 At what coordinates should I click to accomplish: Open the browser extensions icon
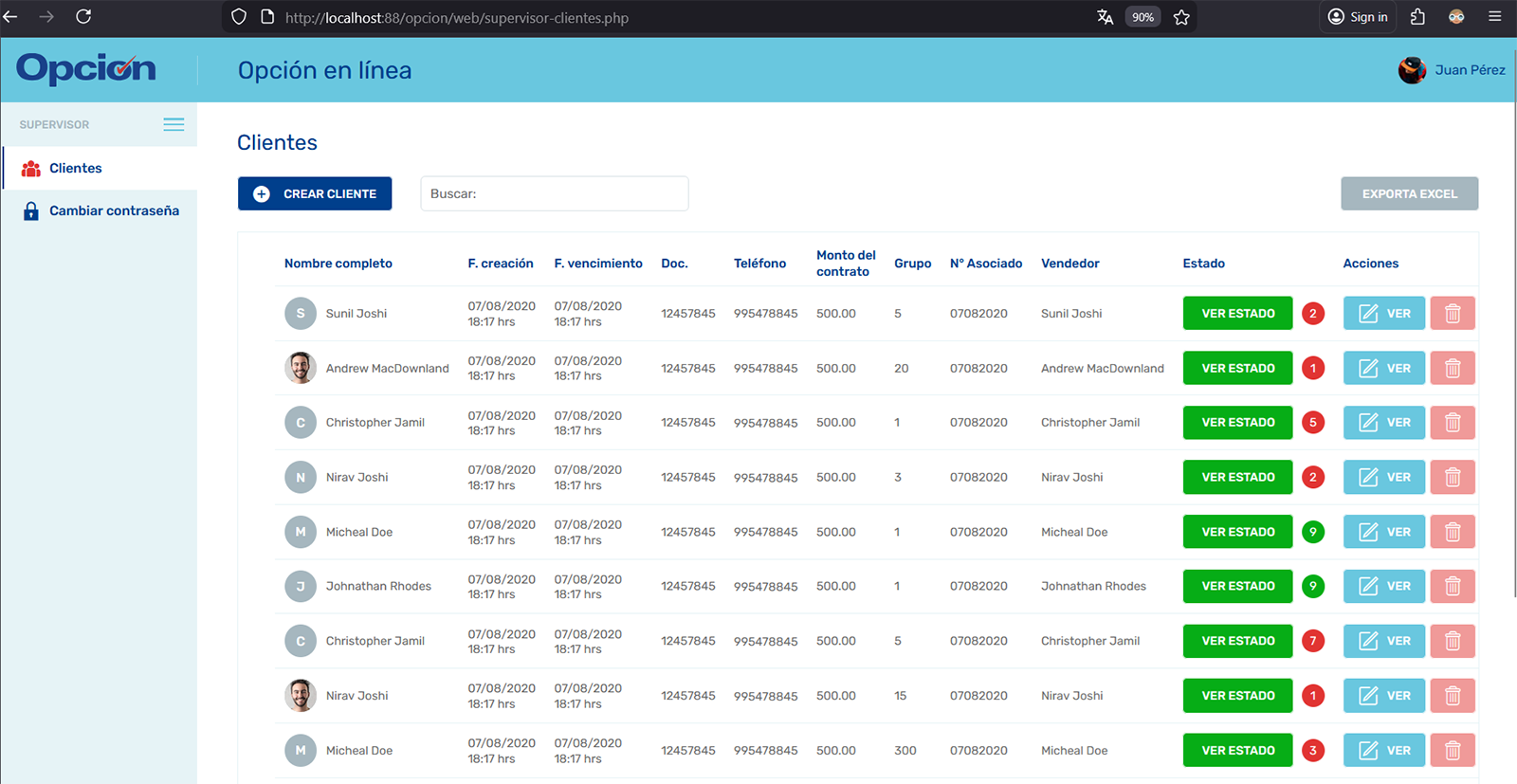1417,17
